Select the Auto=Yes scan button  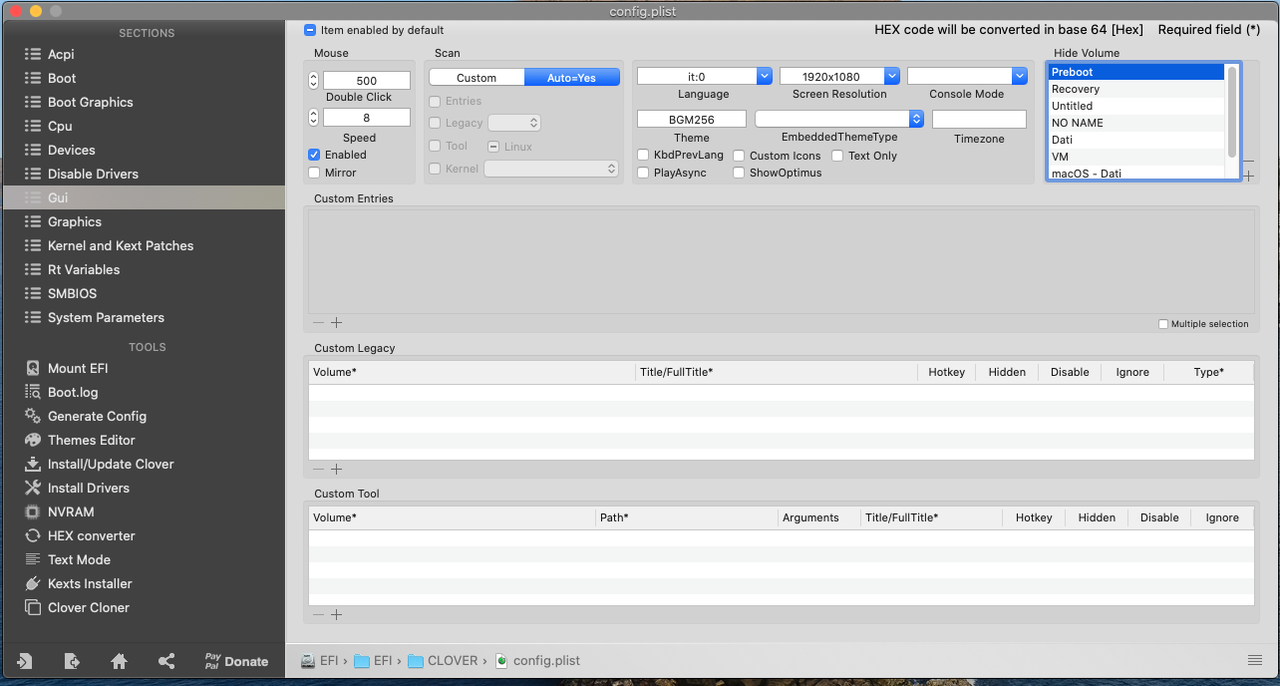pyautogui.click(x=572, y=77)
